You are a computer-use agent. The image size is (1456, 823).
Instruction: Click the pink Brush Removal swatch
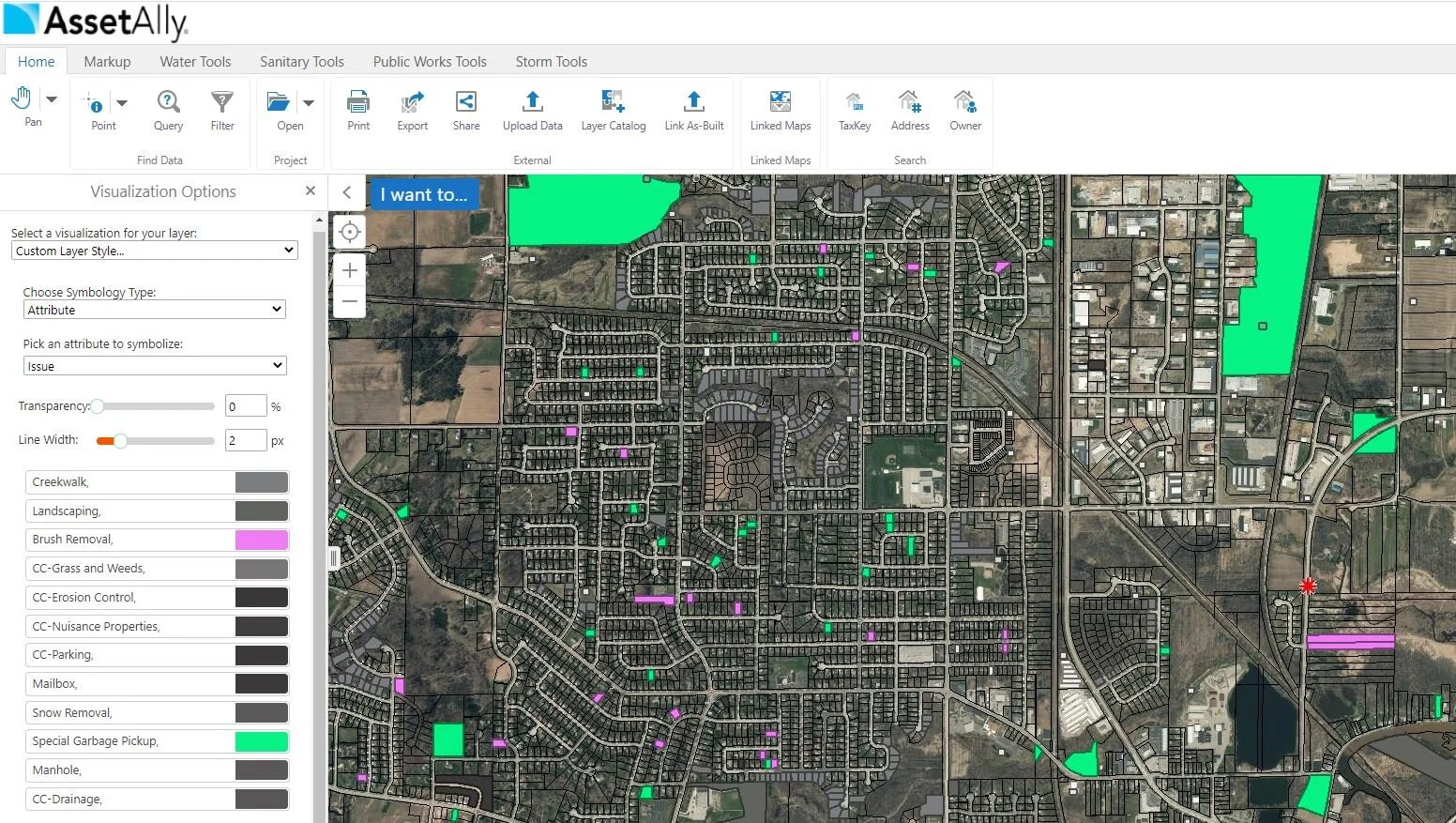coord(262,540)
